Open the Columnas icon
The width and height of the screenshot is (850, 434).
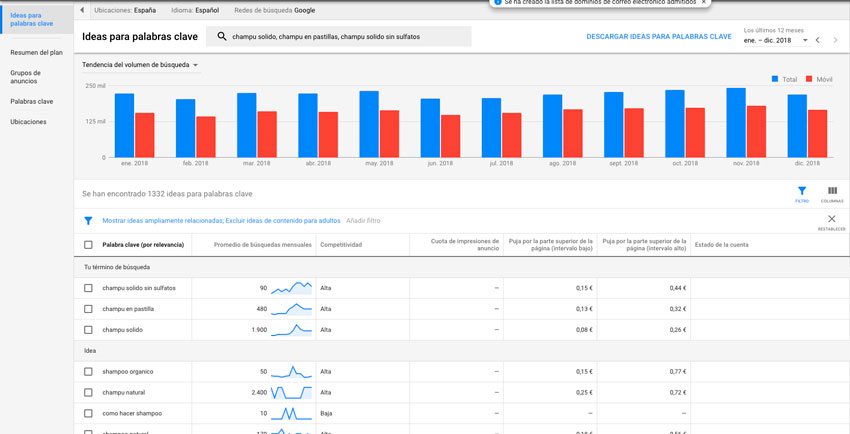(x=832, y=191)
